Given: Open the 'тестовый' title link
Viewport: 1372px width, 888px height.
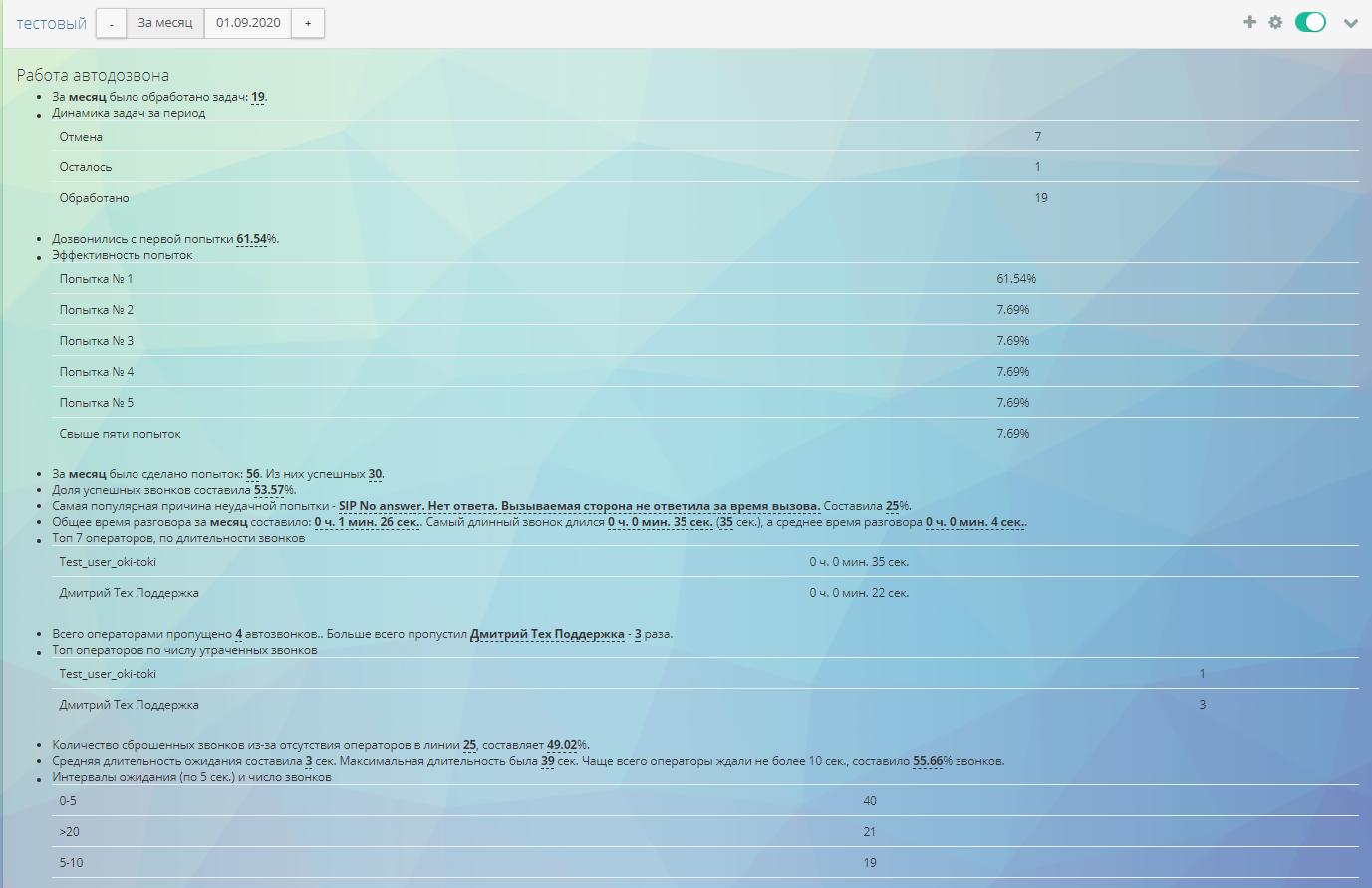Looking at the screenshot, I should pyautogui.click(x=51, y=23).
